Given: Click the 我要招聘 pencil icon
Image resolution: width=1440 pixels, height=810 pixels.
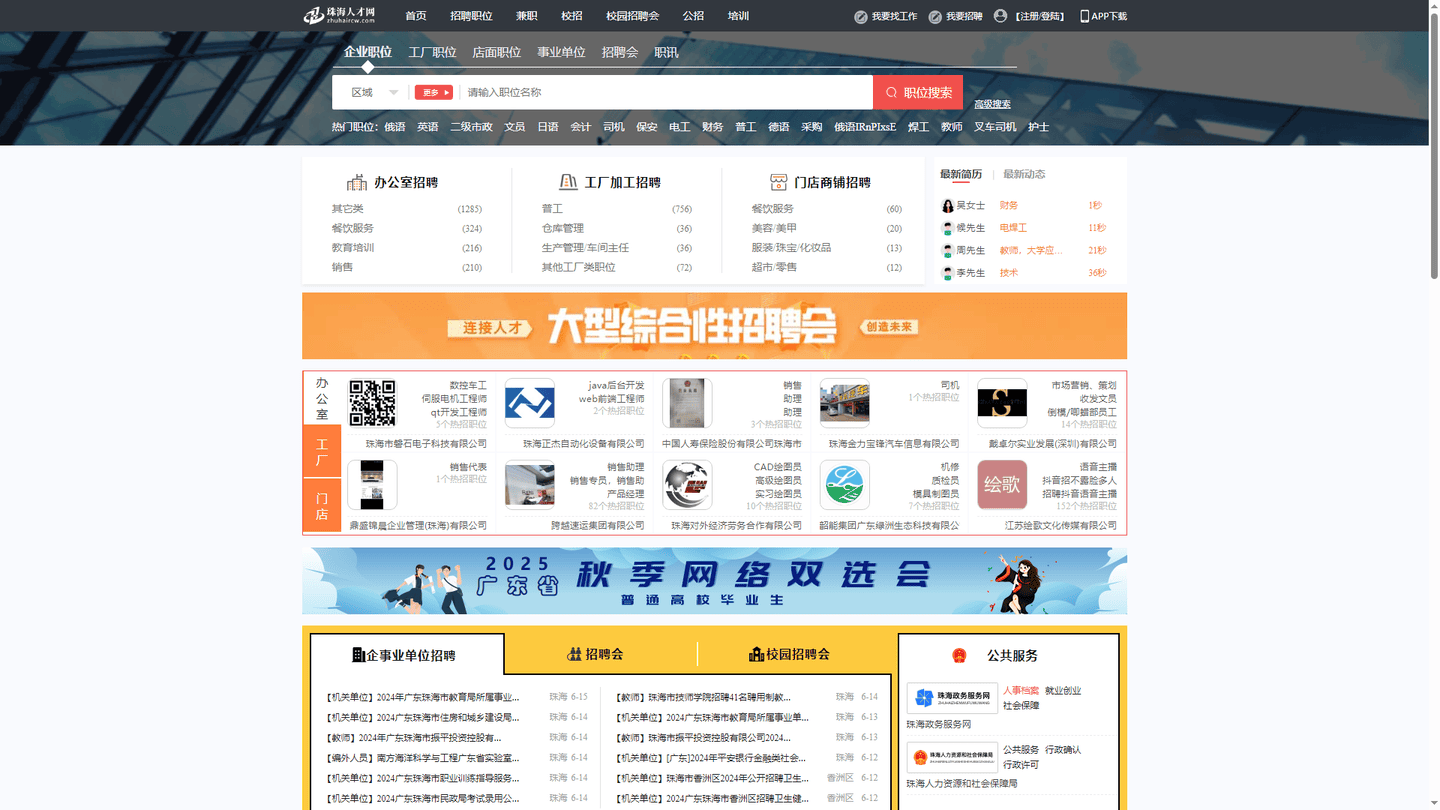Looking at the screenshot, I should 935,16.
